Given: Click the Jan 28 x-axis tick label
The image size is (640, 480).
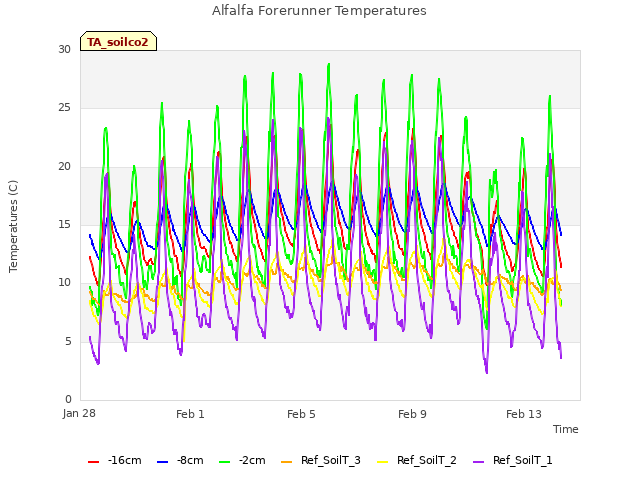Looking at the screenshot, I should coord(79,413).
